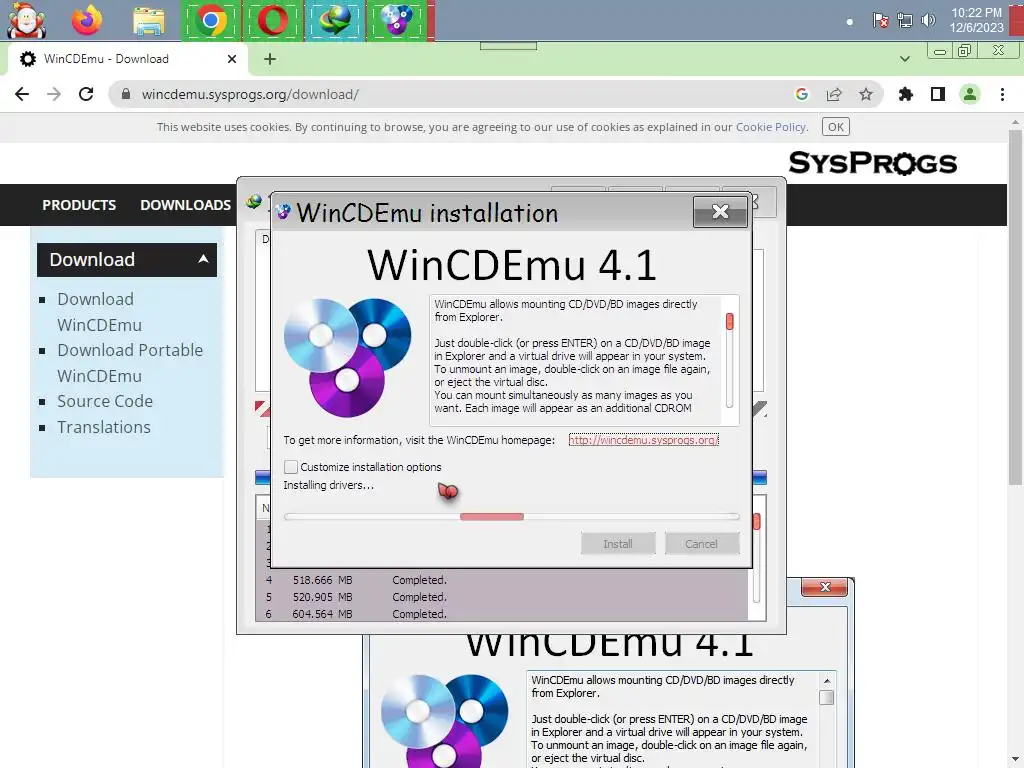Click the Santa start button icon
The height and width of the screenshot is (768, 1024).
26,20
